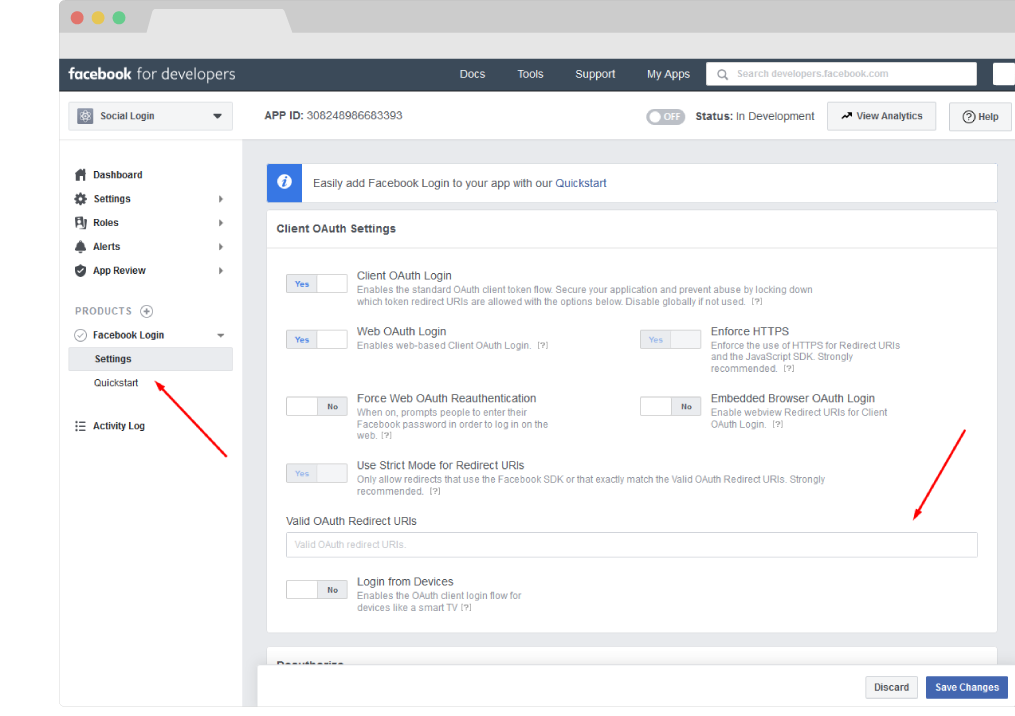The image size is (1015, 716).
Task: Open the Quickstart link in the banner
Action: 581,183
